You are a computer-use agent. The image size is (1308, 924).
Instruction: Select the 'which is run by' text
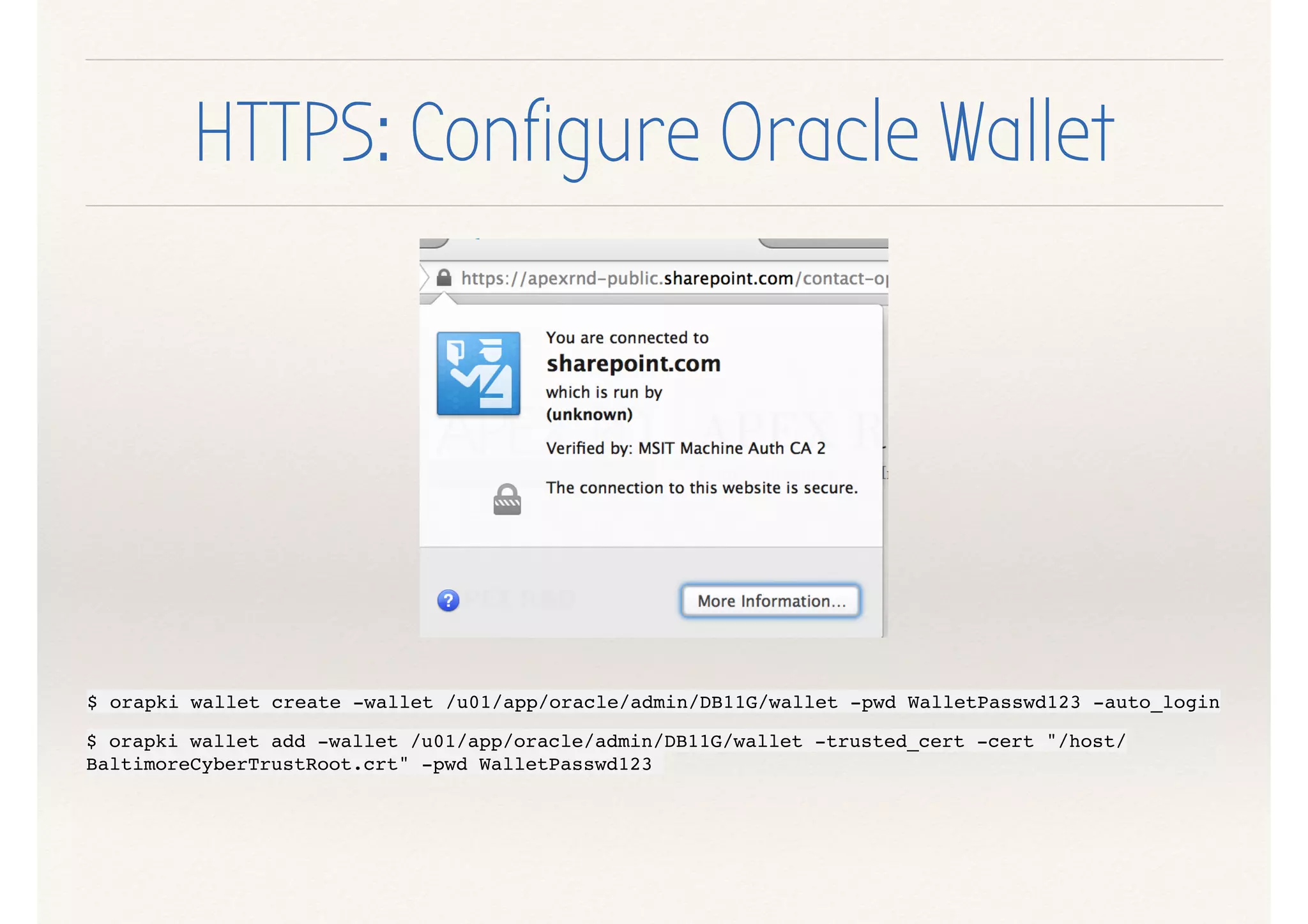(x=604, y=392)
